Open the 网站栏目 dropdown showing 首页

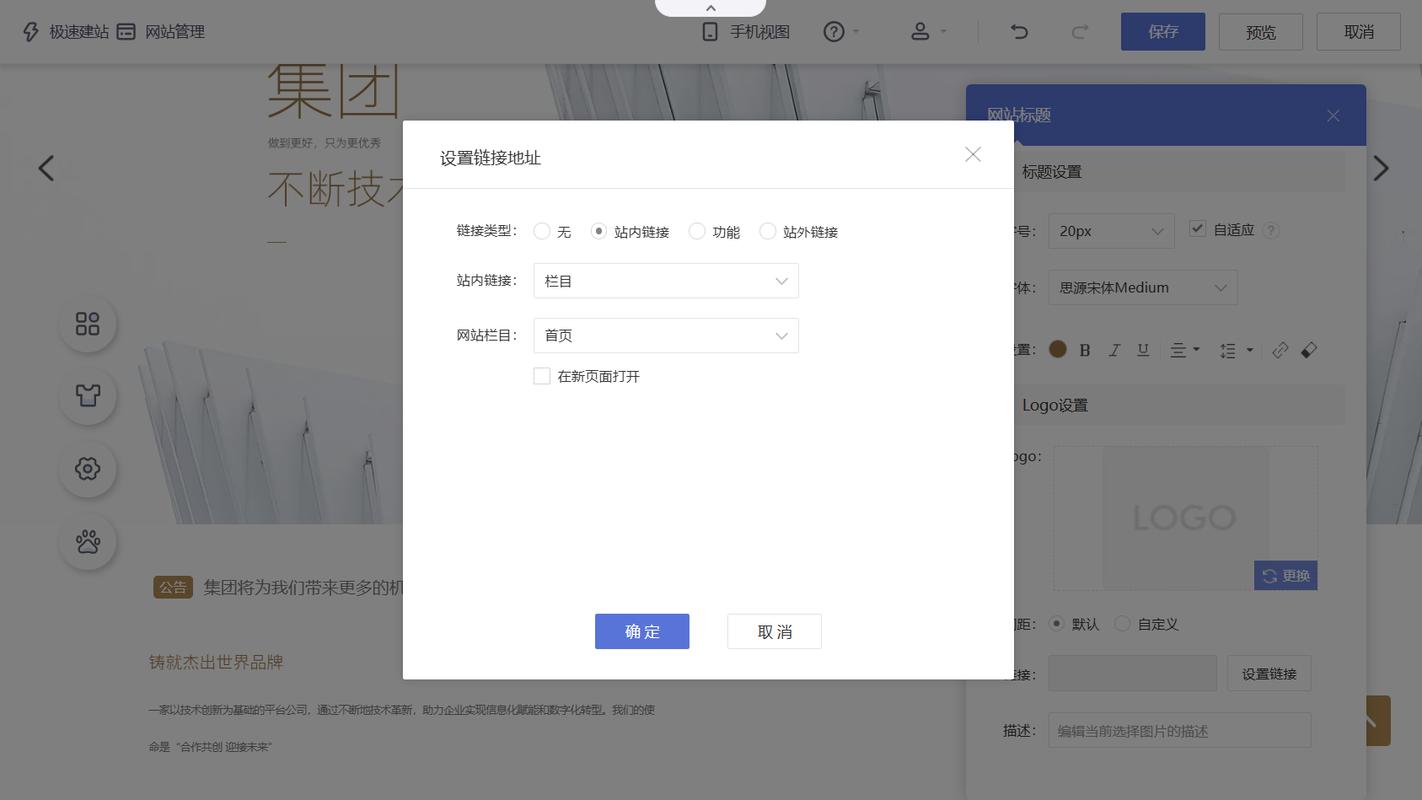[x=665, y=335]
